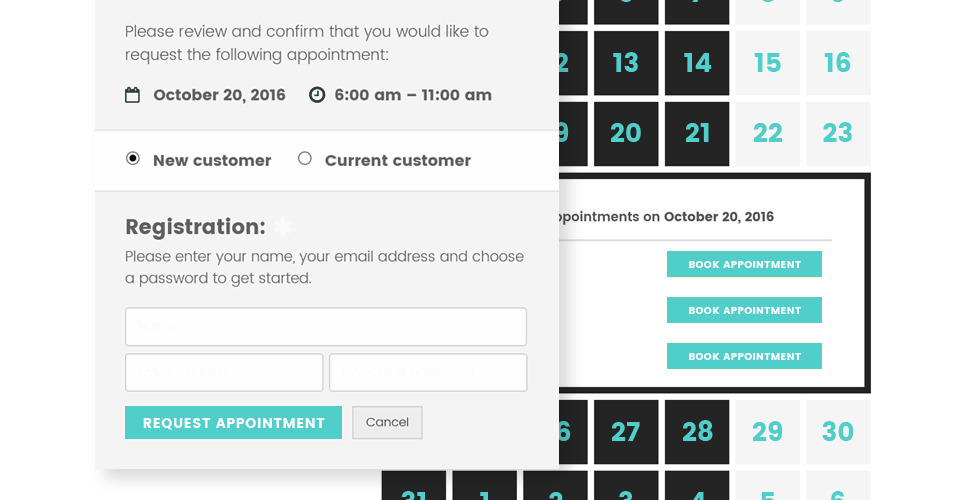Click the middle Book Appointment button
Screen dimensions: 965x500
click(x=744, y=310)
